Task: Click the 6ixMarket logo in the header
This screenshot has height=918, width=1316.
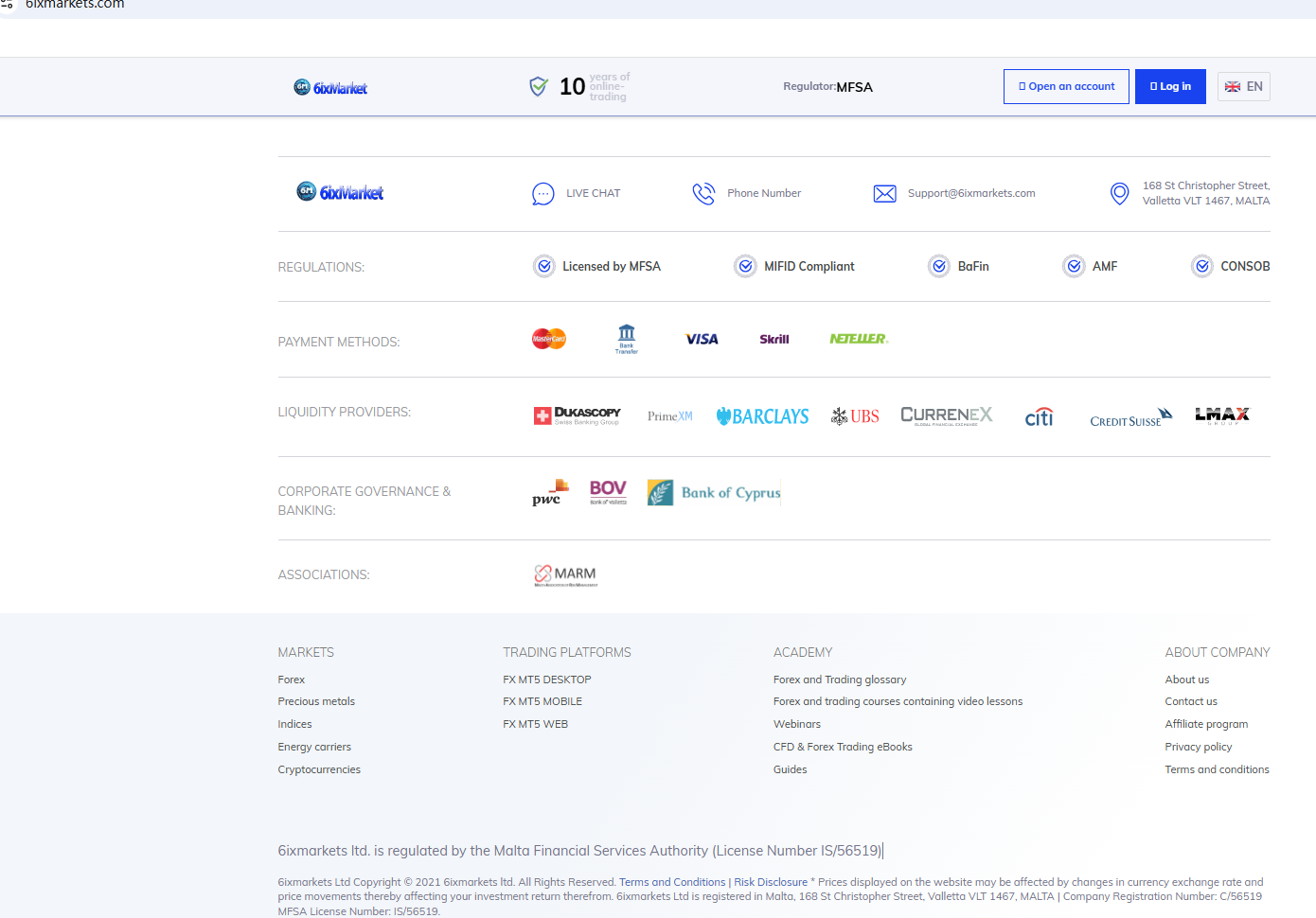Action: point(330,87)
